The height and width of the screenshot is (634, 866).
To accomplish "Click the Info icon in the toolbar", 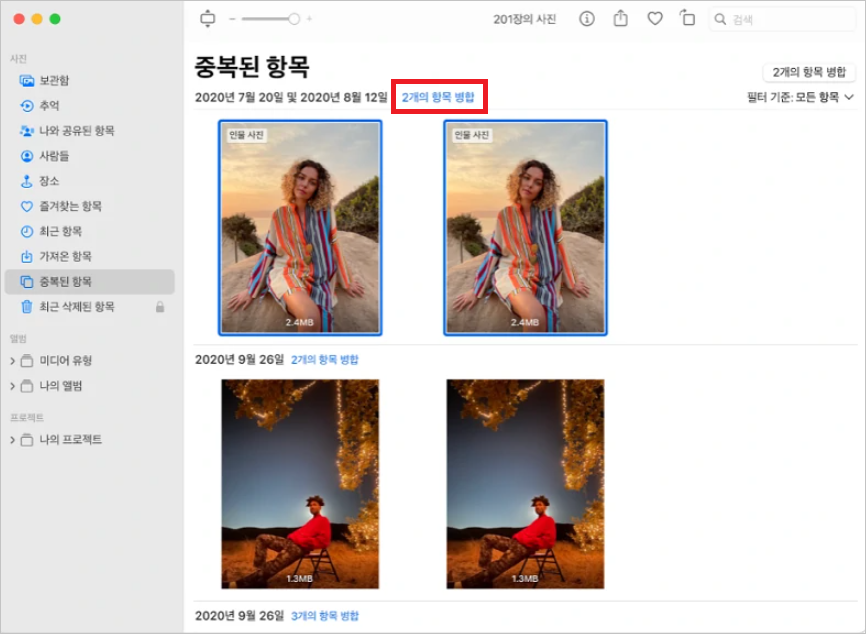I will tap(587, 18).
